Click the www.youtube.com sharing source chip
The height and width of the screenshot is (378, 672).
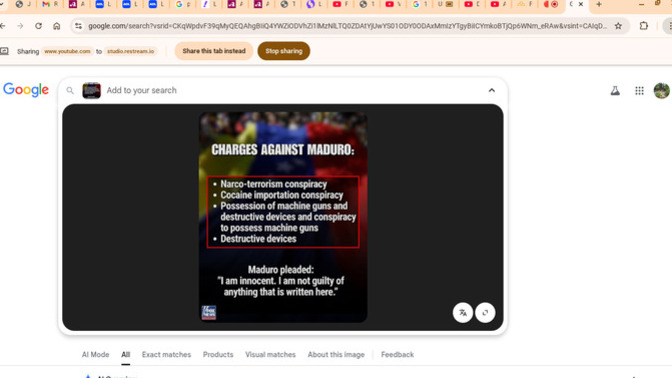pyautogui.click(x=67, y=51)
